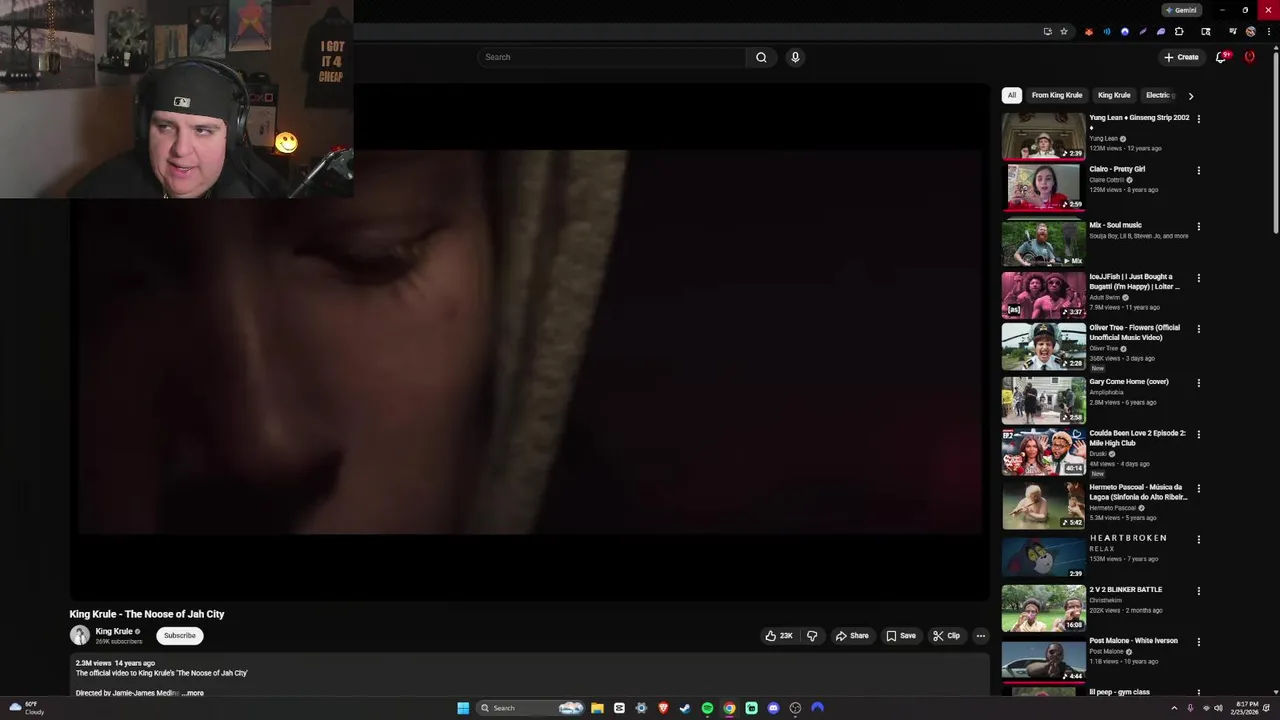Screen dimensions: 1280x720
Task: Open the Chrome extensions puzzle icon
Action: pos(1179,32)
